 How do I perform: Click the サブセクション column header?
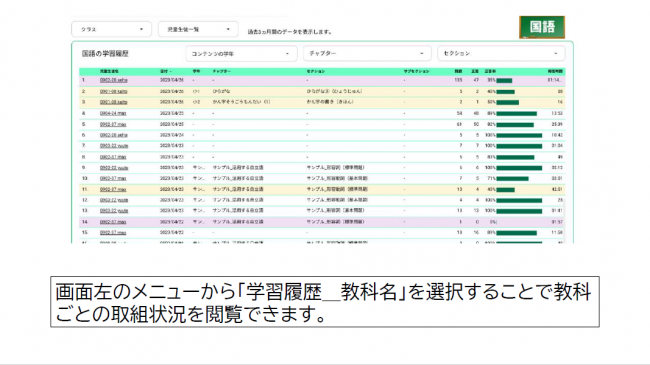click(x=416, y=71)
